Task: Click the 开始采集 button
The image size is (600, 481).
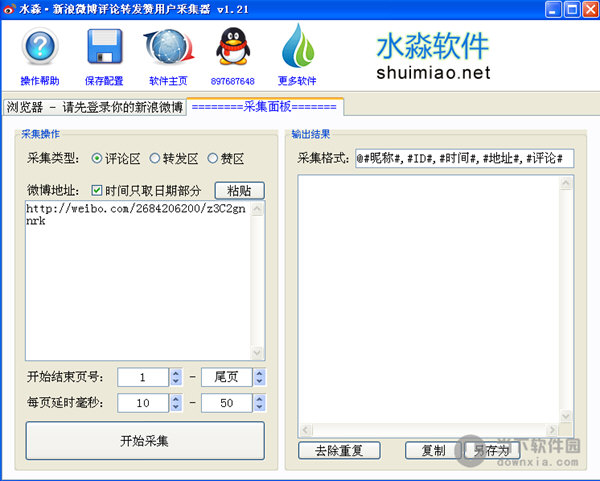Action: pos(145,441)
